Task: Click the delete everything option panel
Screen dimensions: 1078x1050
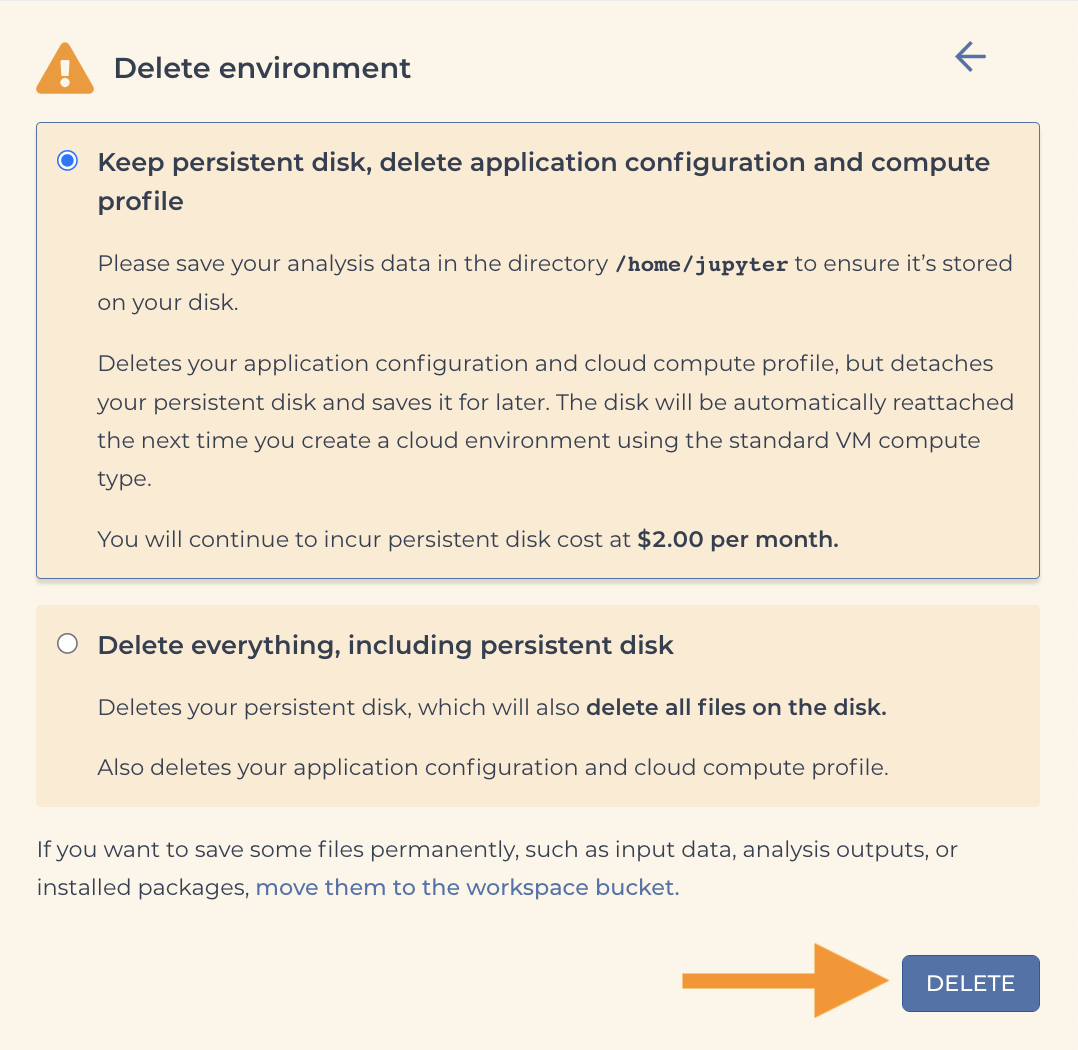Action: click(539, 706)
